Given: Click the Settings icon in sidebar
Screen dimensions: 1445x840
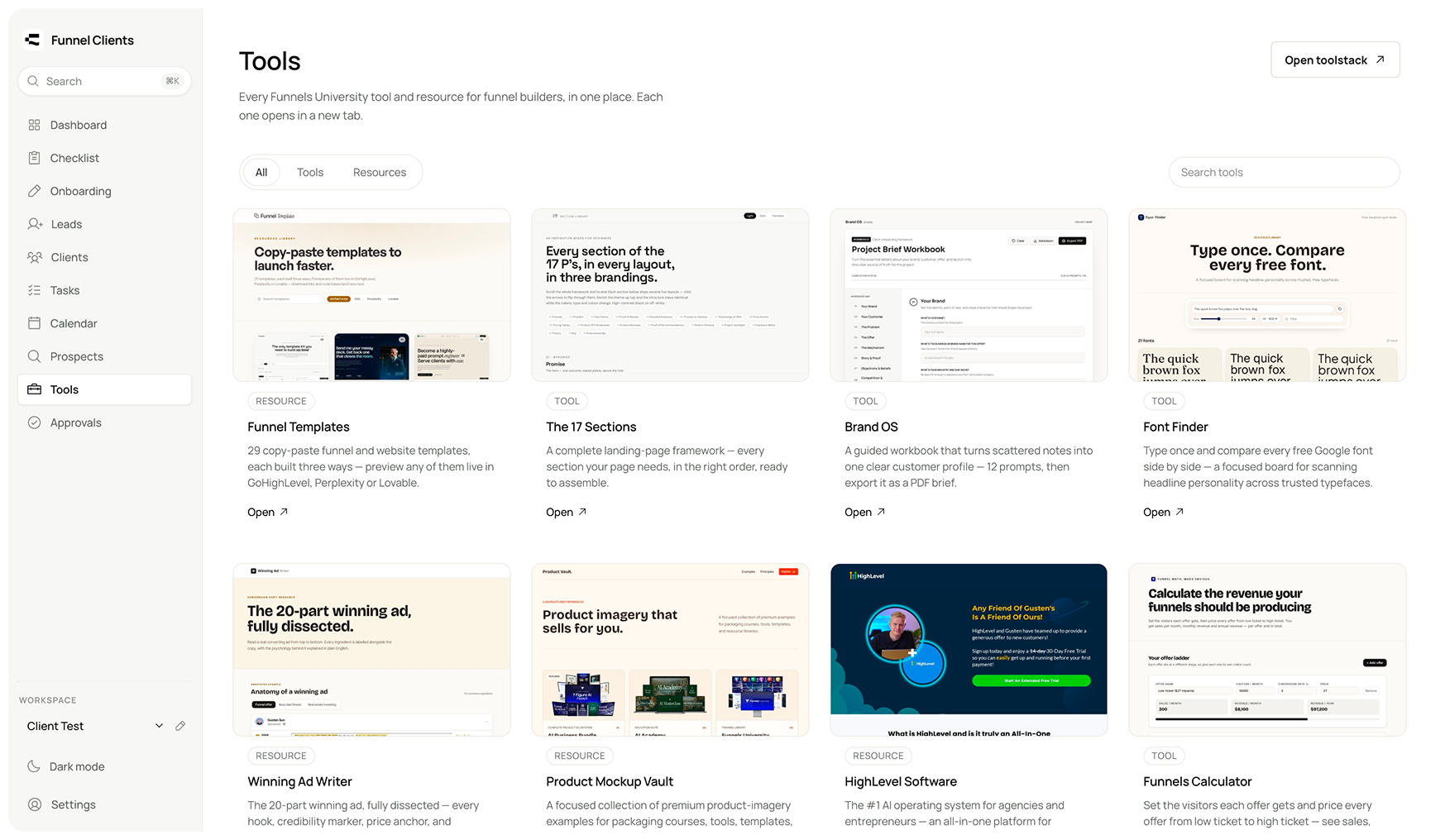Looking at the screenshot, I should pyautogui.click(x=35, y=804).
